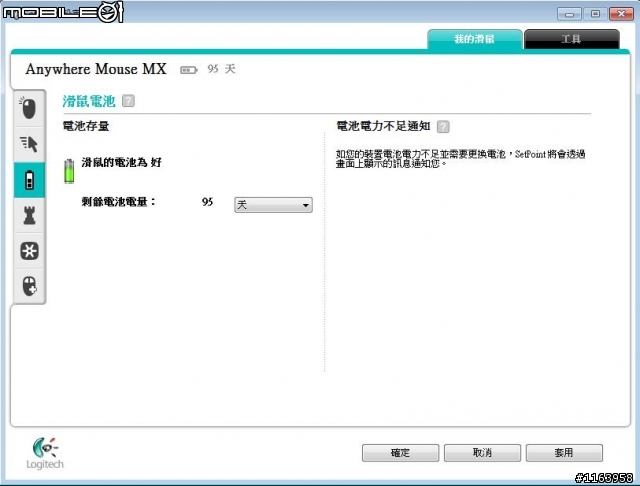Click help icon next to 滑鼠電池 heading
This screenshot has width=640, height=486.
pyautogui.click(x=129, y=101)
